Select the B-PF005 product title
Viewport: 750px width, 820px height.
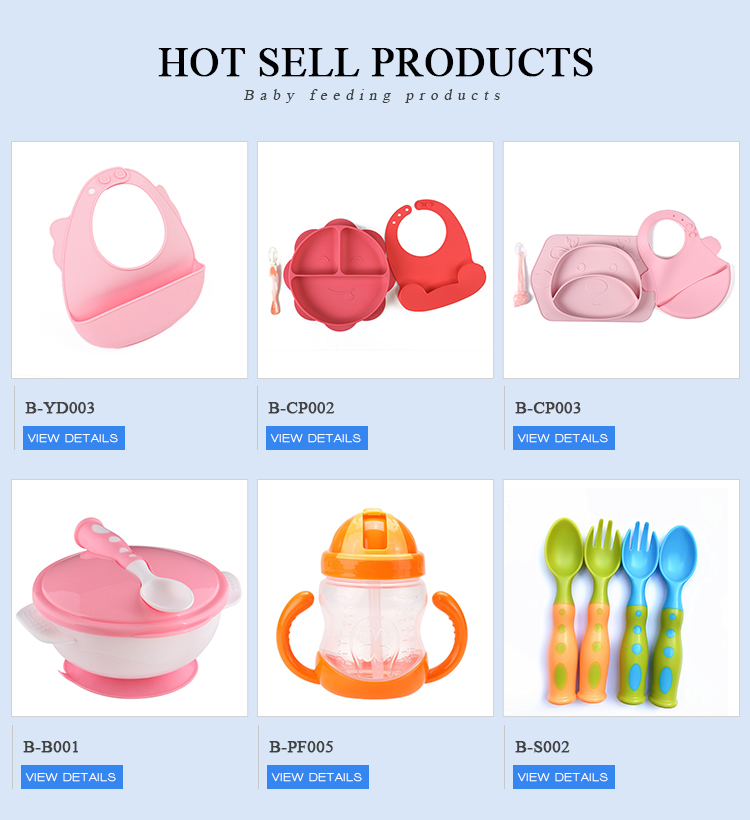tap(301, 747)
